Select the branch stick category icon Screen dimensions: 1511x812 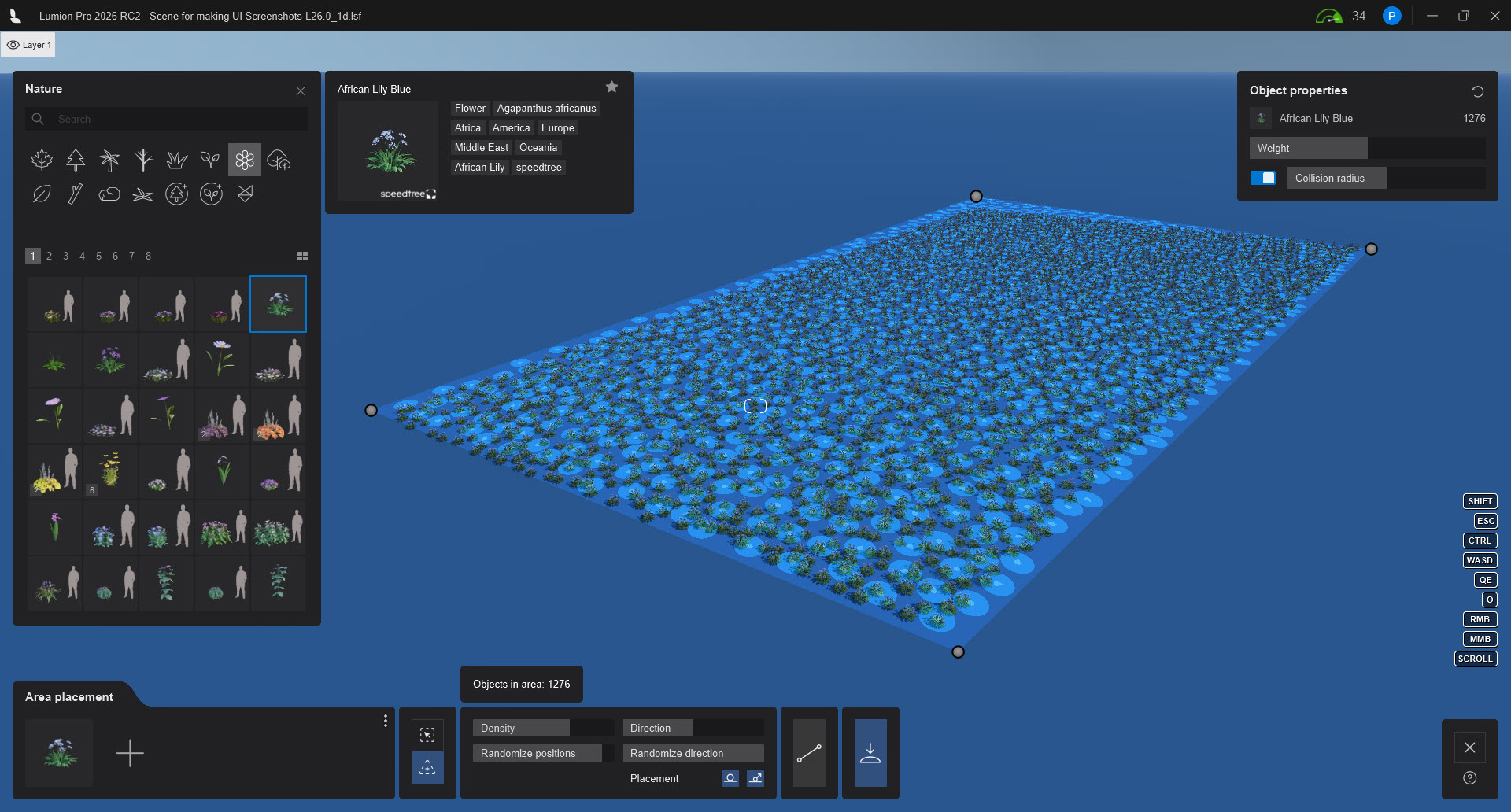pos(76,194)
